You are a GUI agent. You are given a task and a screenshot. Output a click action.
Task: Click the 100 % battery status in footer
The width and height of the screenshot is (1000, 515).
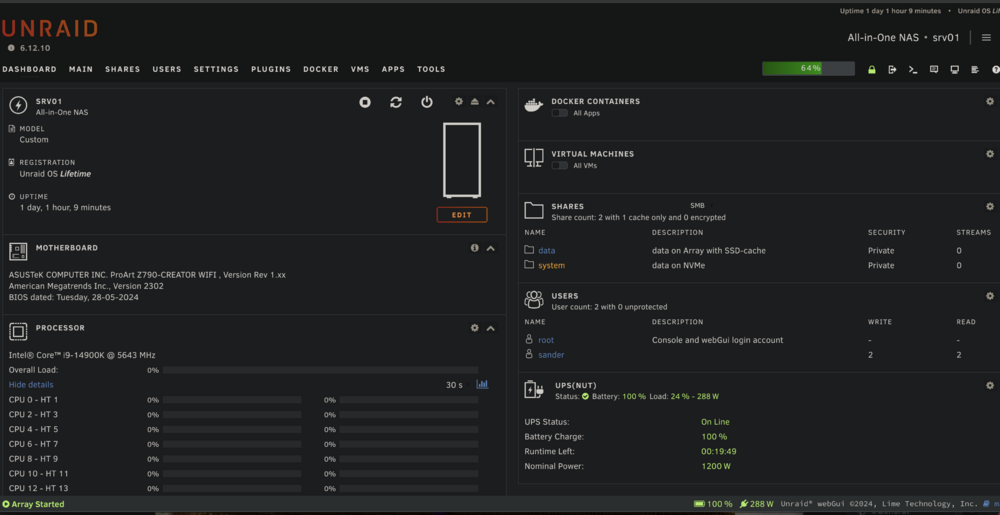point(713,504)
